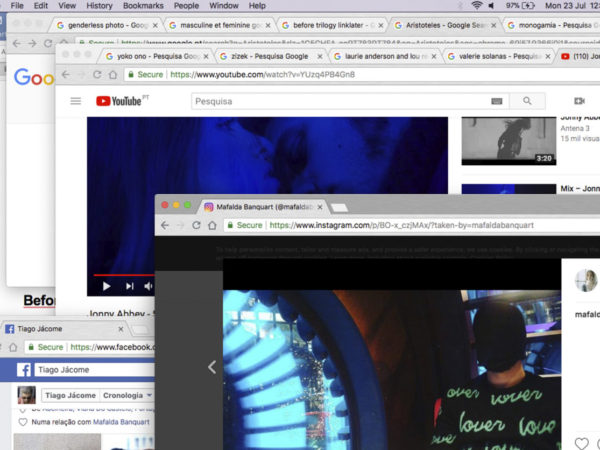Click the YouTube logo
This screenshot has height=450, width=600.
coord(120,101)
